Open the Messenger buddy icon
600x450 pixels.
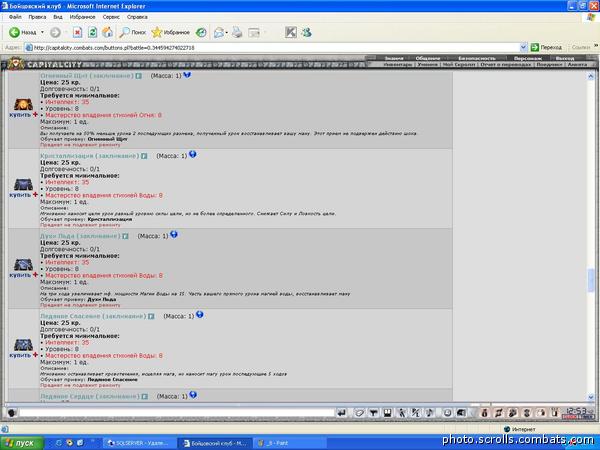coord(307,33)
